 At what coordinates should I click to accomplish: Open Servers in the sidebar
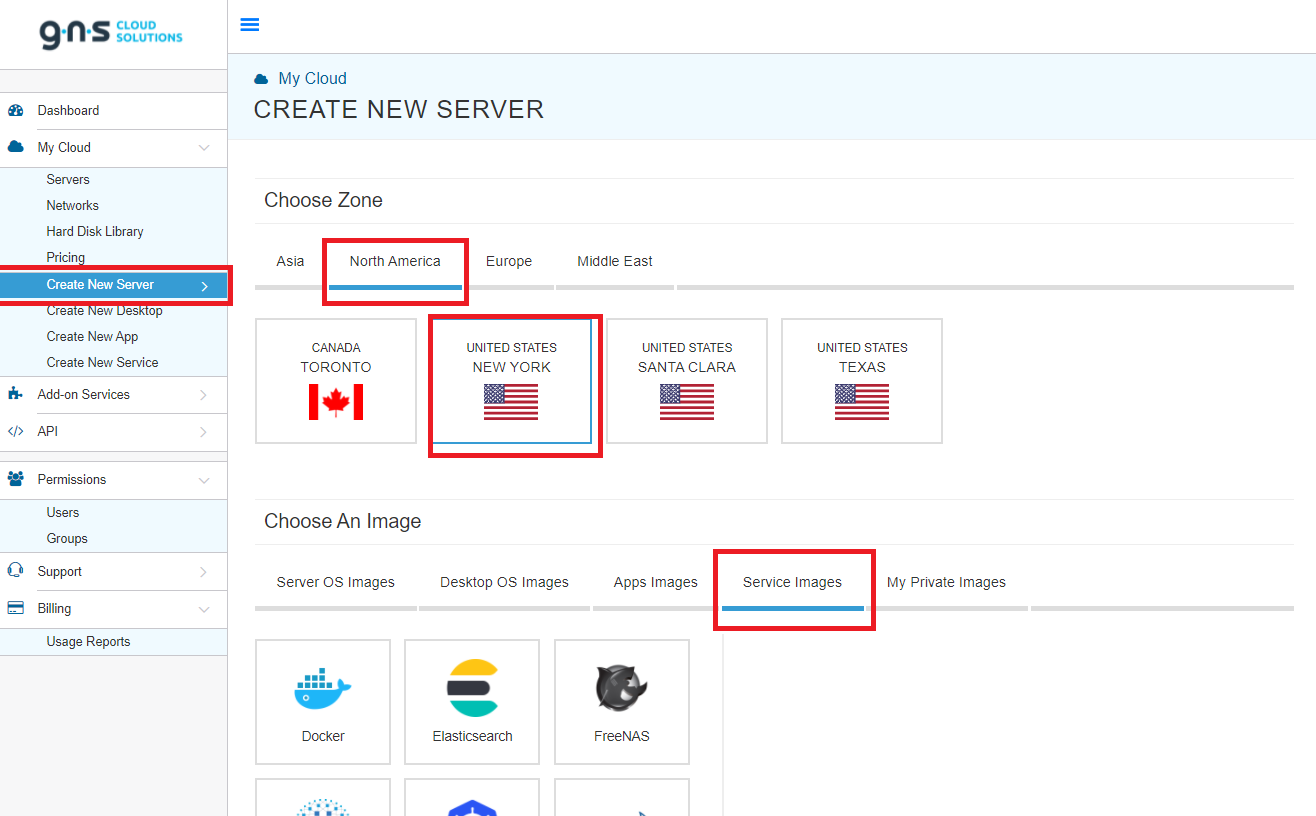68,180
